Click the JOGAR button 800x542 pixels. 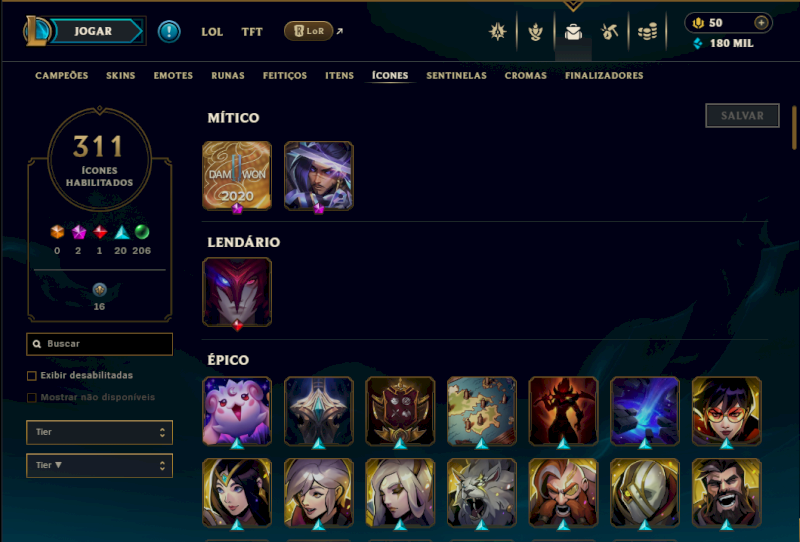point(93,31)
